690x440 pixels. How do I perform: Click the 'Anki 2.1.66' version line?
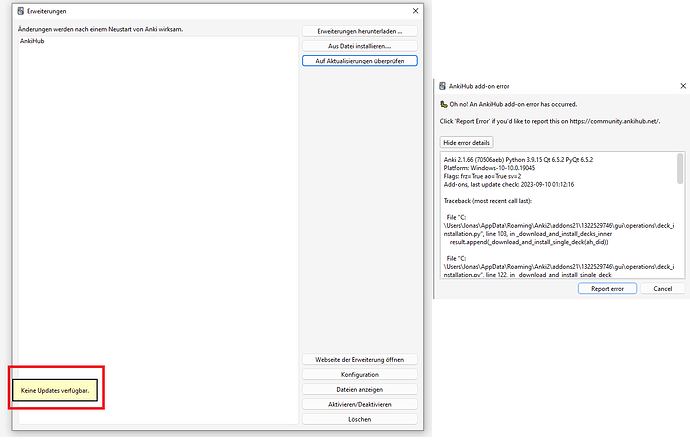point(518,159)
